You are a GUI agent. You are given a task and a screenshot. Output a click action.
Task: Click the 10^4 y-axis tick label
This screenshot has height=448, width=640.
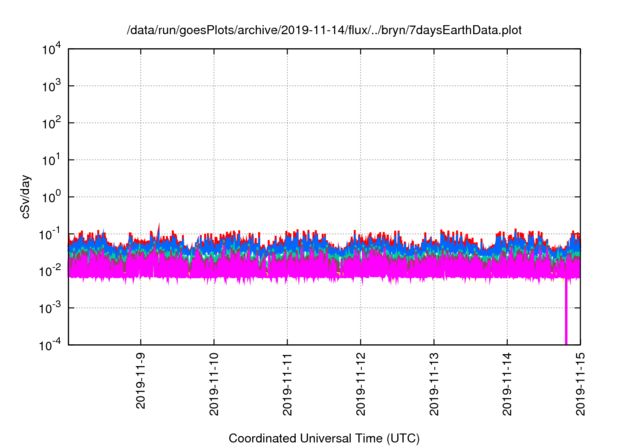point(51,49)
